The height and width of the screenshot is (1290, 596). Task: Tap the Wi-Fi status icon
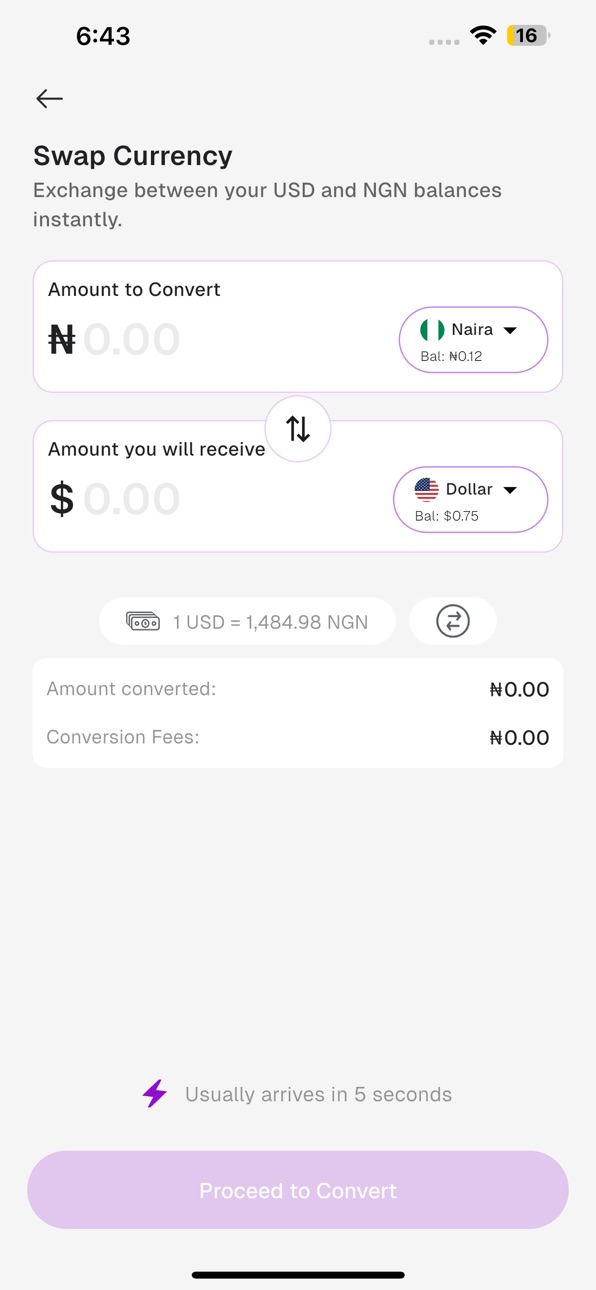[484, 36]
